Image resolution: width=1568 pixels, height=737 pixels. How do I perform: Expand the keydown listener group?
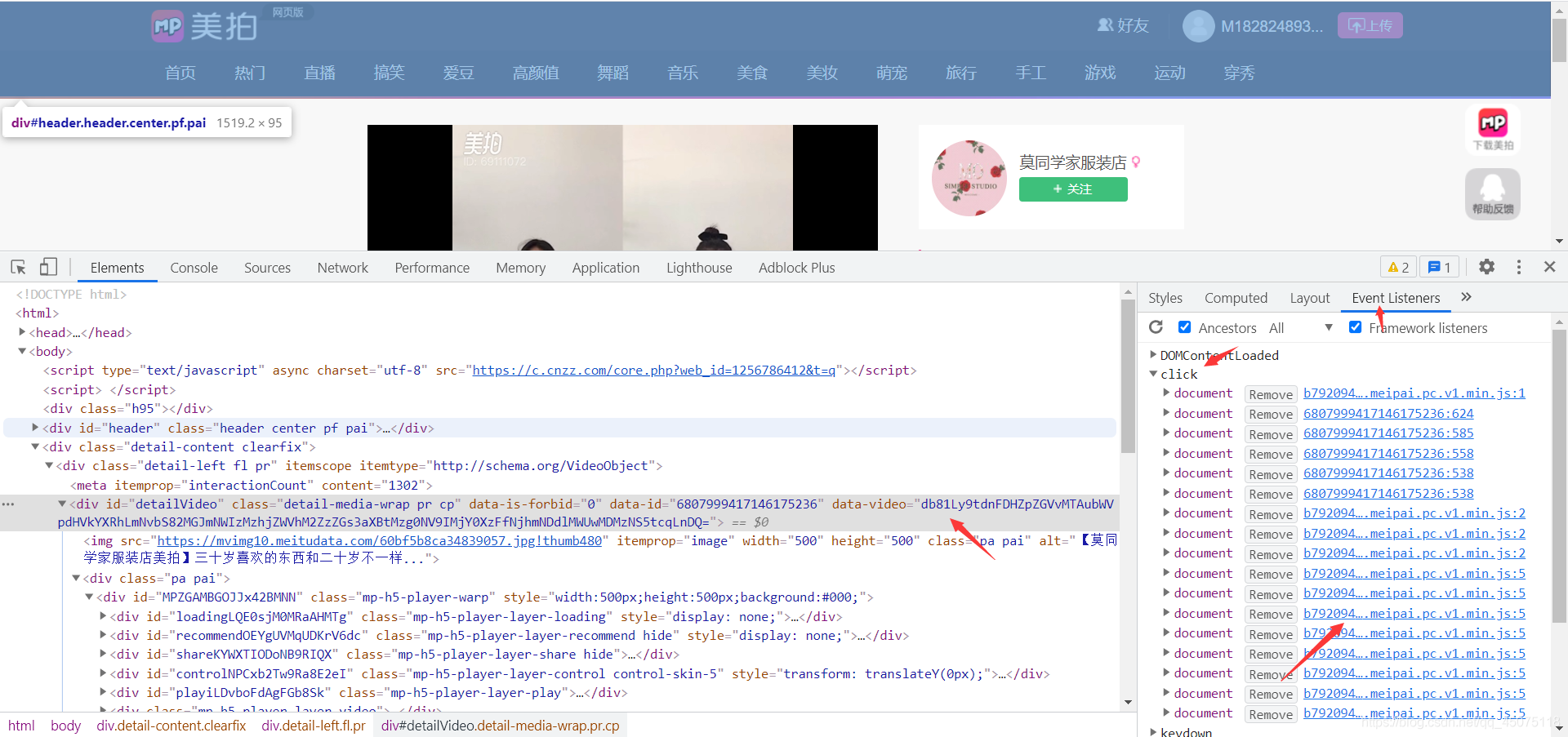pos(1153,732)
